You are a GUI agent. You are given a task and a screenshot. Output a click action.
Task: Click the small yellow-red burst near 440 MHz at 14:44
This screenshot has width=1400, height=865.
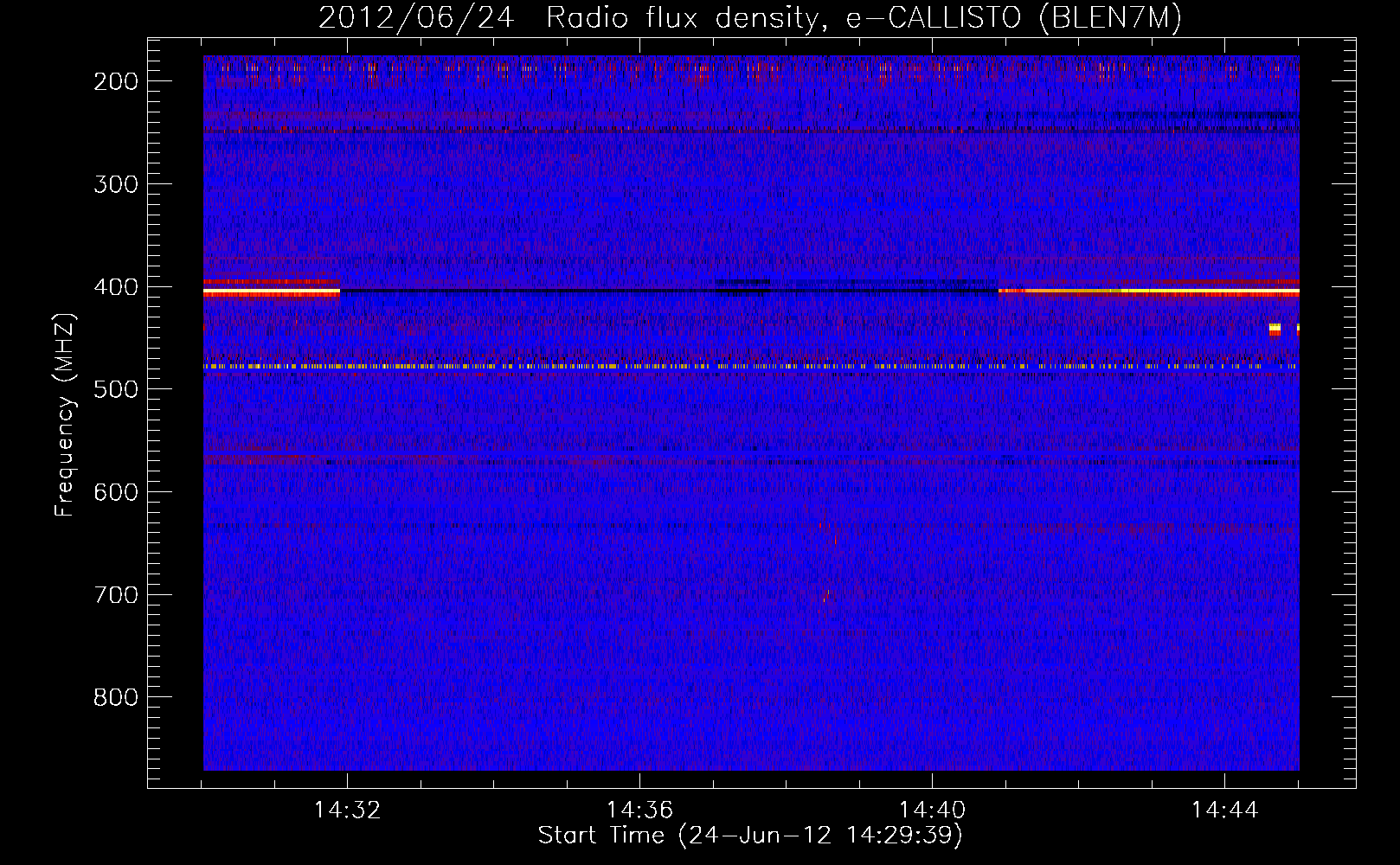coord(1275,330)
